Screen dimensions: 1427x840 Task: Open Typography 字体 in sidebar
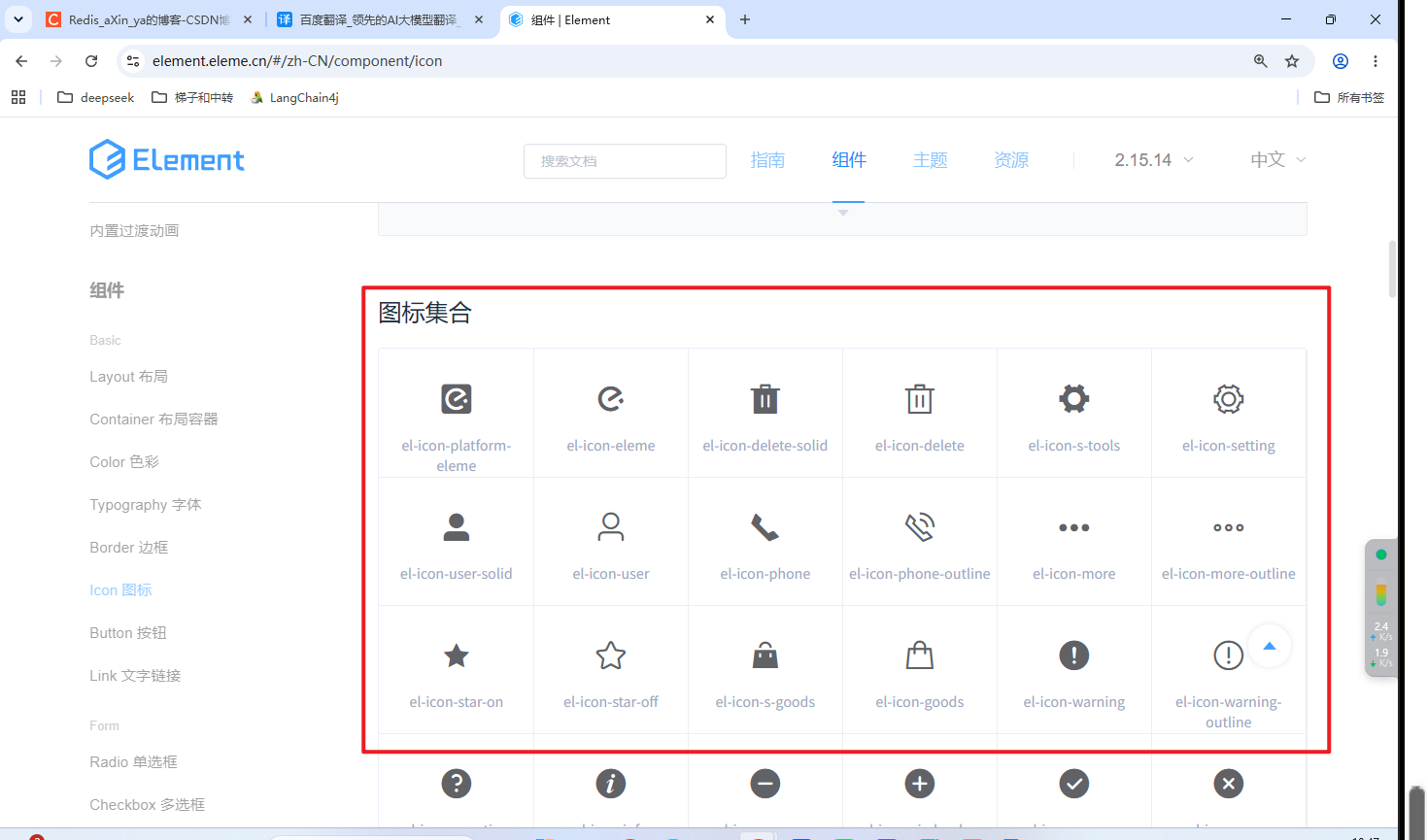pos(146,505)
